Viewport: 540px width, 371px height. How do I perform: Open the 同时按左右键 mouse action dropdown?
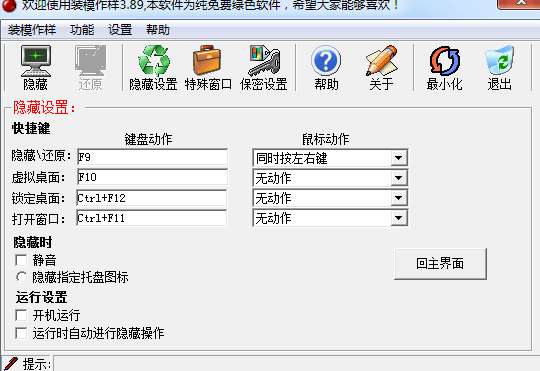pos(398,158)
